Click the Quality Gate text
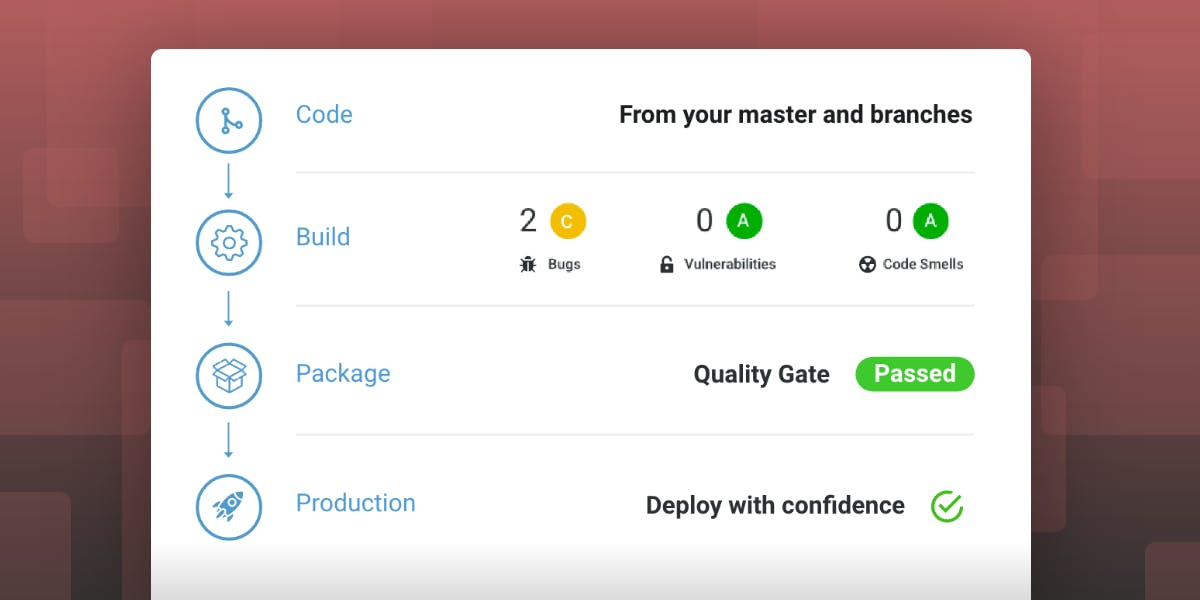 [761, 375]
